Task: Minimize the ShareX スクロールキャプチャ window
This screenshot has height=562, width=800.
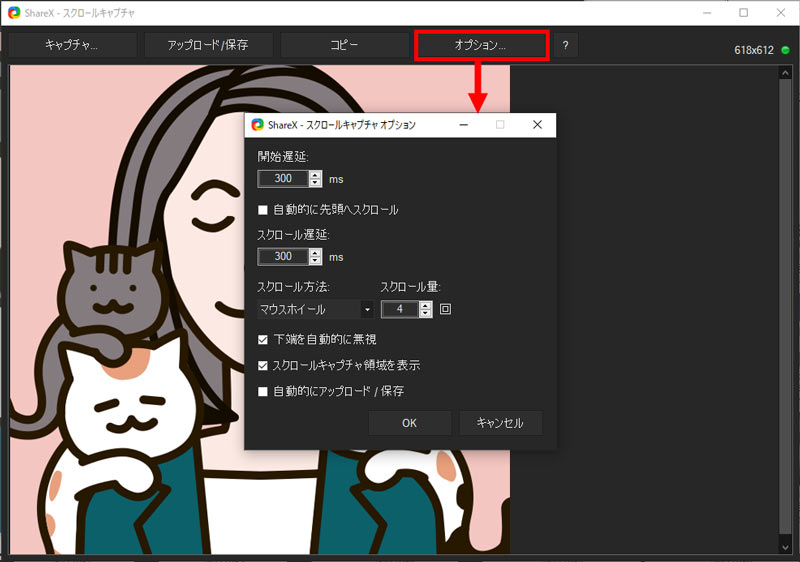Action: 707,13
